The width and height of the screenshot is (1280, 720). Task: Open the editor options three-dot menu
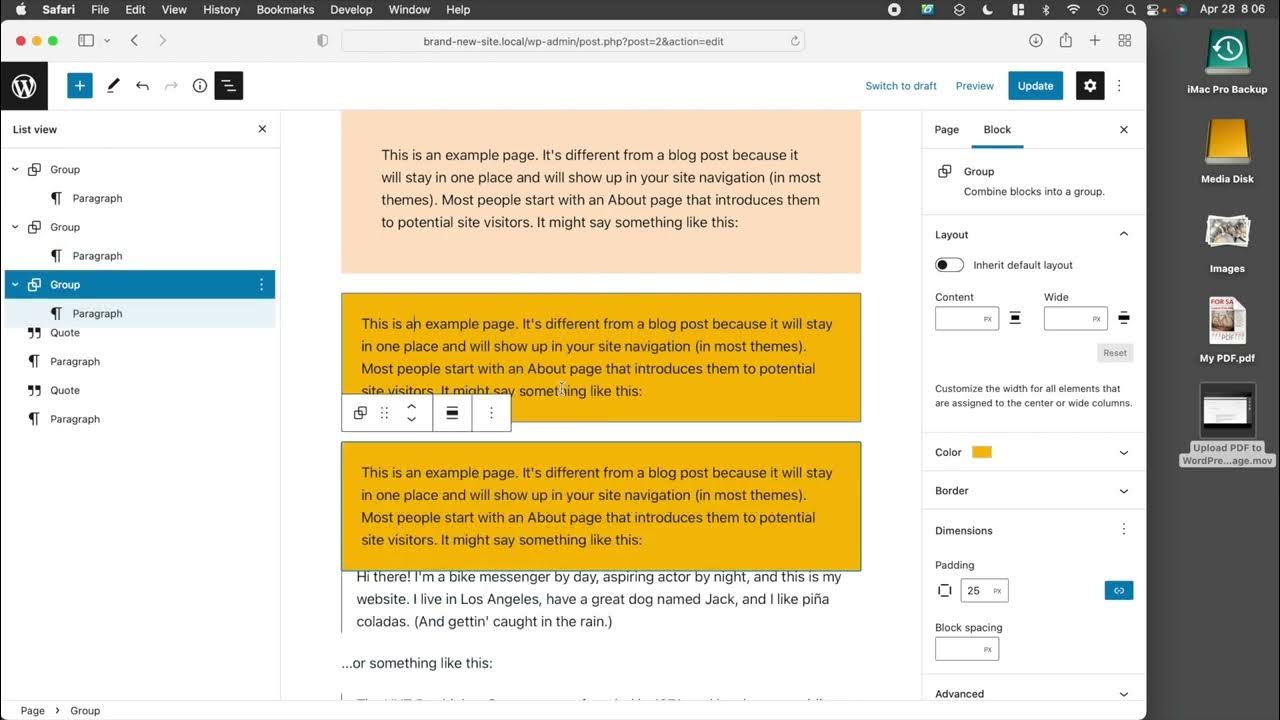(x=1119, y=86)
